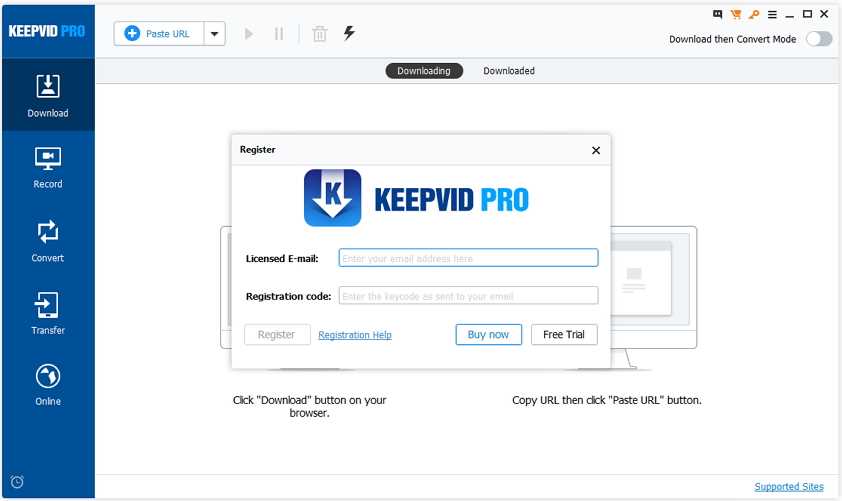
Task: Click the Free Trial button
Action: point(564,335)
